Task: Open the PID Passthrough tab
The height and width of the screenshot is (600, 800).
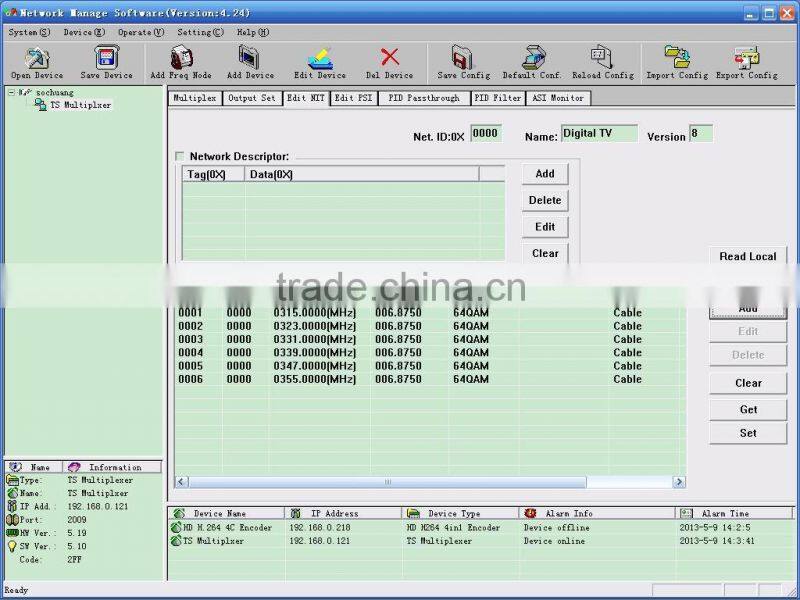Action: pos(423,98)
